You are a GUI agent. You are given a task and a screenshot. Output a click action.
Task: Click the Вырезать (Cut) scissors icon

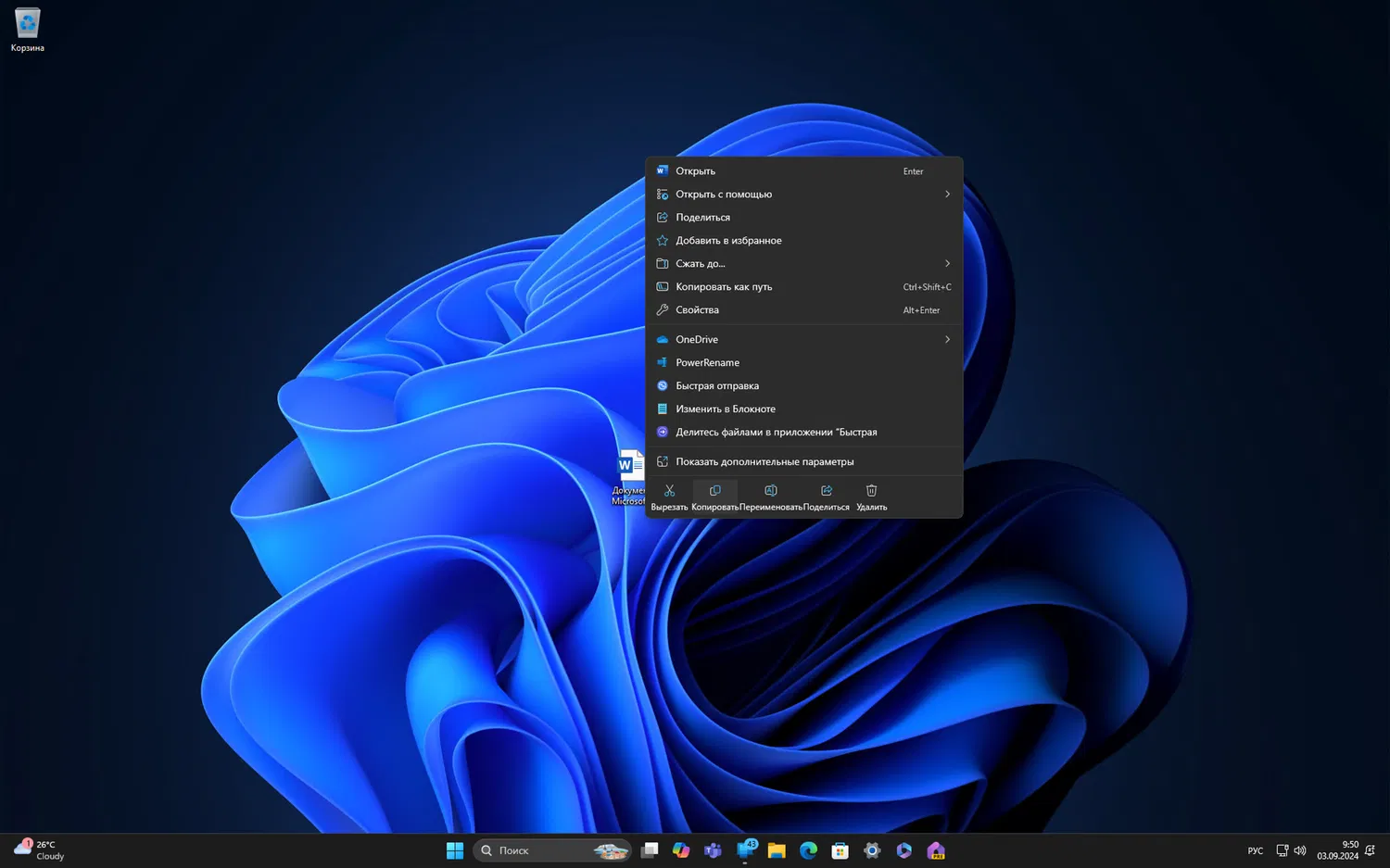click(x=669, y=491)
